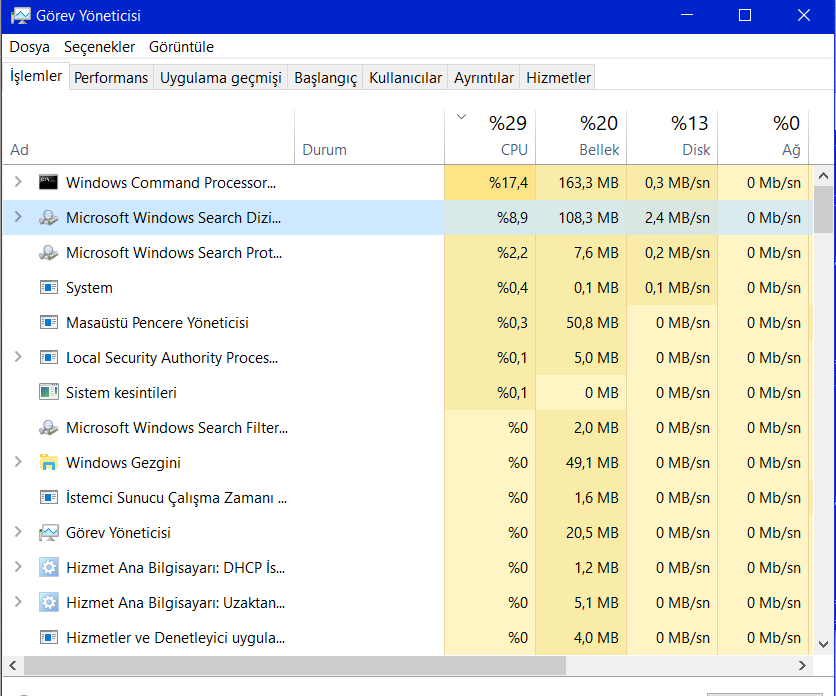The height and width of the screenshot is (696, 836).
Task: Click the Microsoft Windows Search Prot... icon
Action: (x=49, y=252)
